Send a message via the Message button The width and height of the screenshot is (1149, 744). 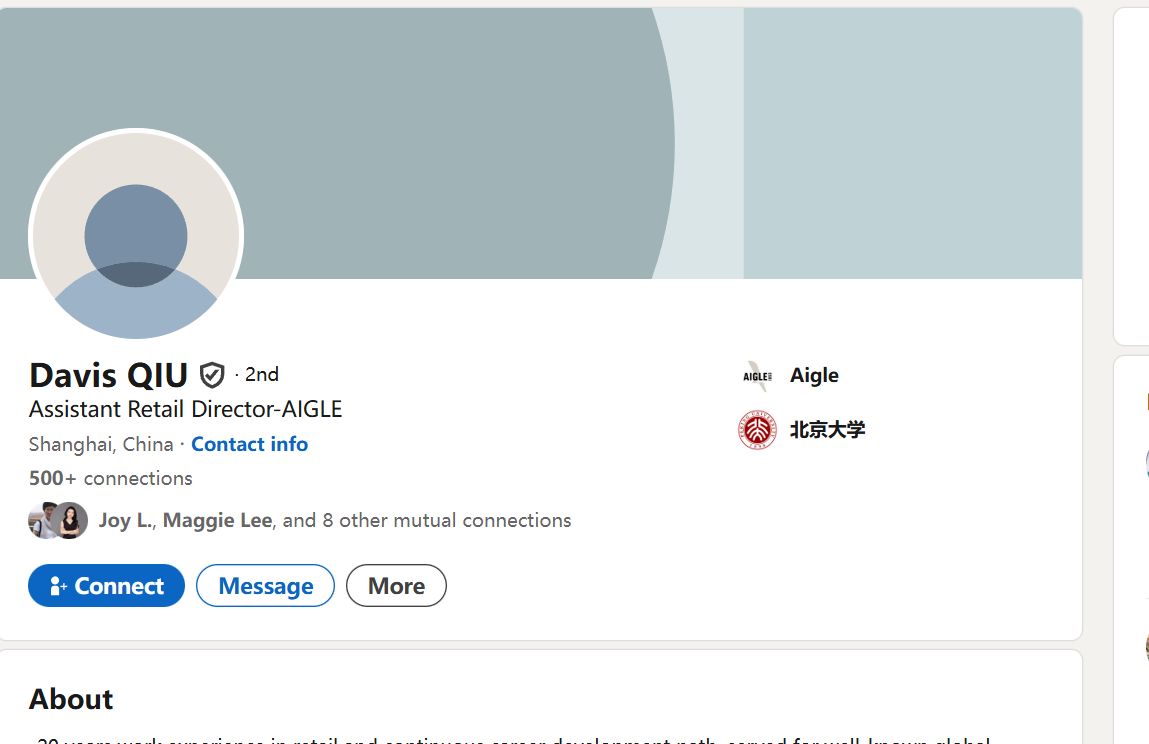coord(265,586)
